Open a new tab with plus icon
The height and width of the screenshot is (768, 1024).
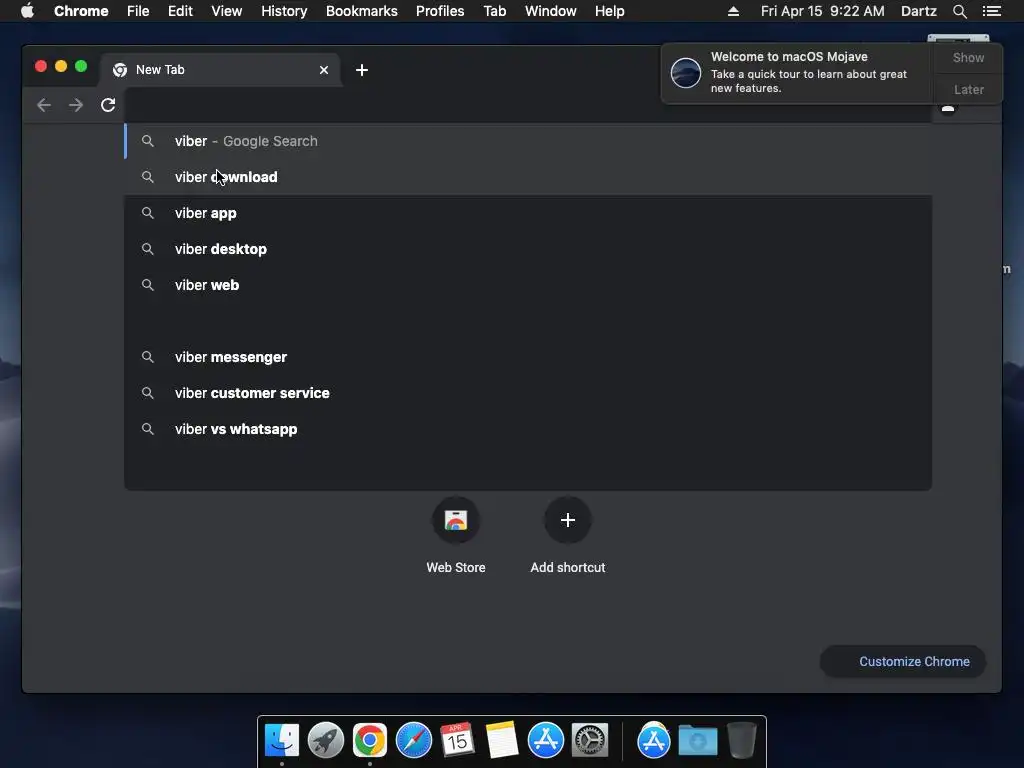click(x=362, y=70)
